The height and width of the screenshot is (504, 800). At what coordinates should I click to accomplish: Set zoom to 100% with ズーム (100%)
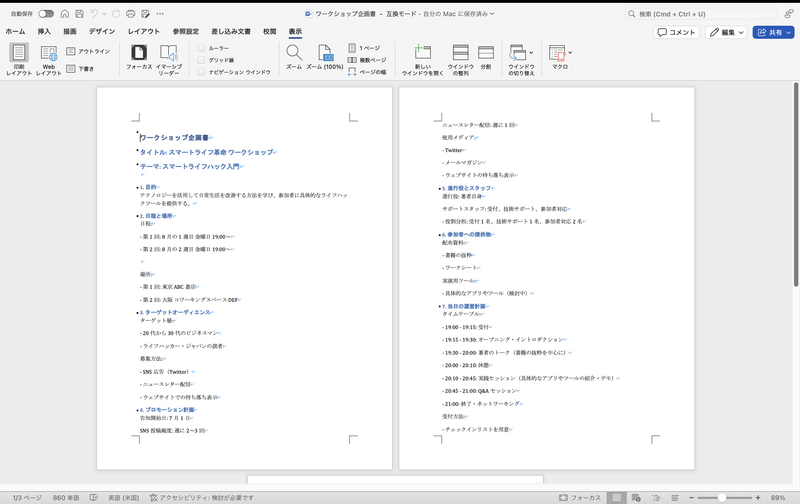coord(324,55)
